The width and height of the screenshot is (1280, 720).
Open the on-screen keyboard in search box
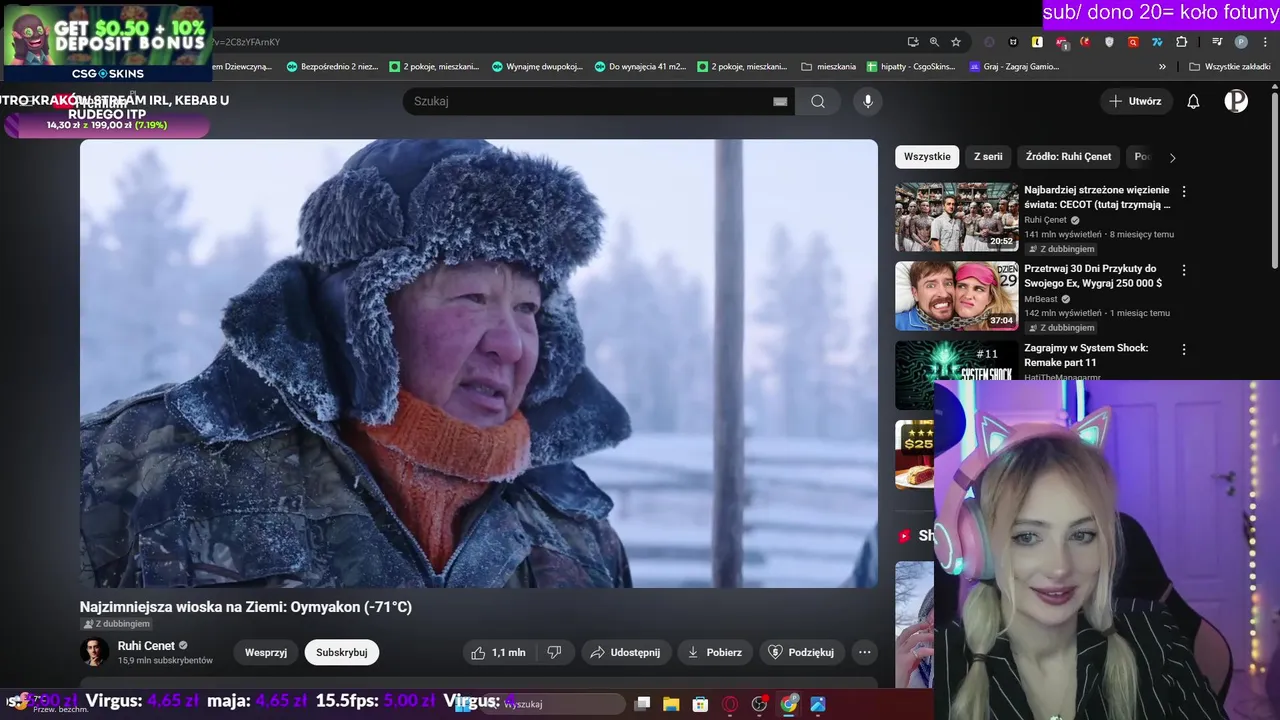pos(780,101)
